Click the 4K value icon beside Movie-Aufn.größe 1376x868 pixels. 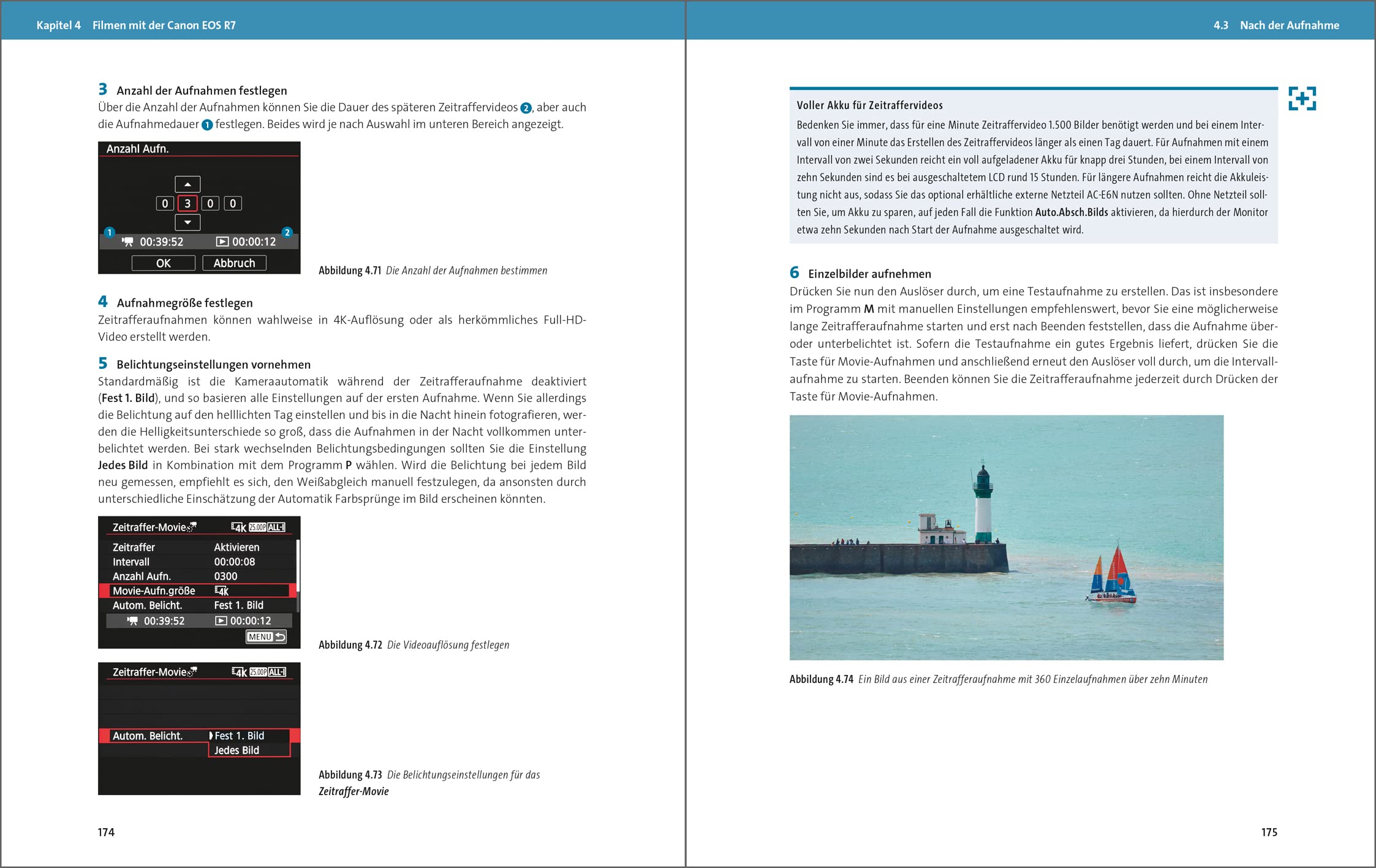(x=222, y=591)
